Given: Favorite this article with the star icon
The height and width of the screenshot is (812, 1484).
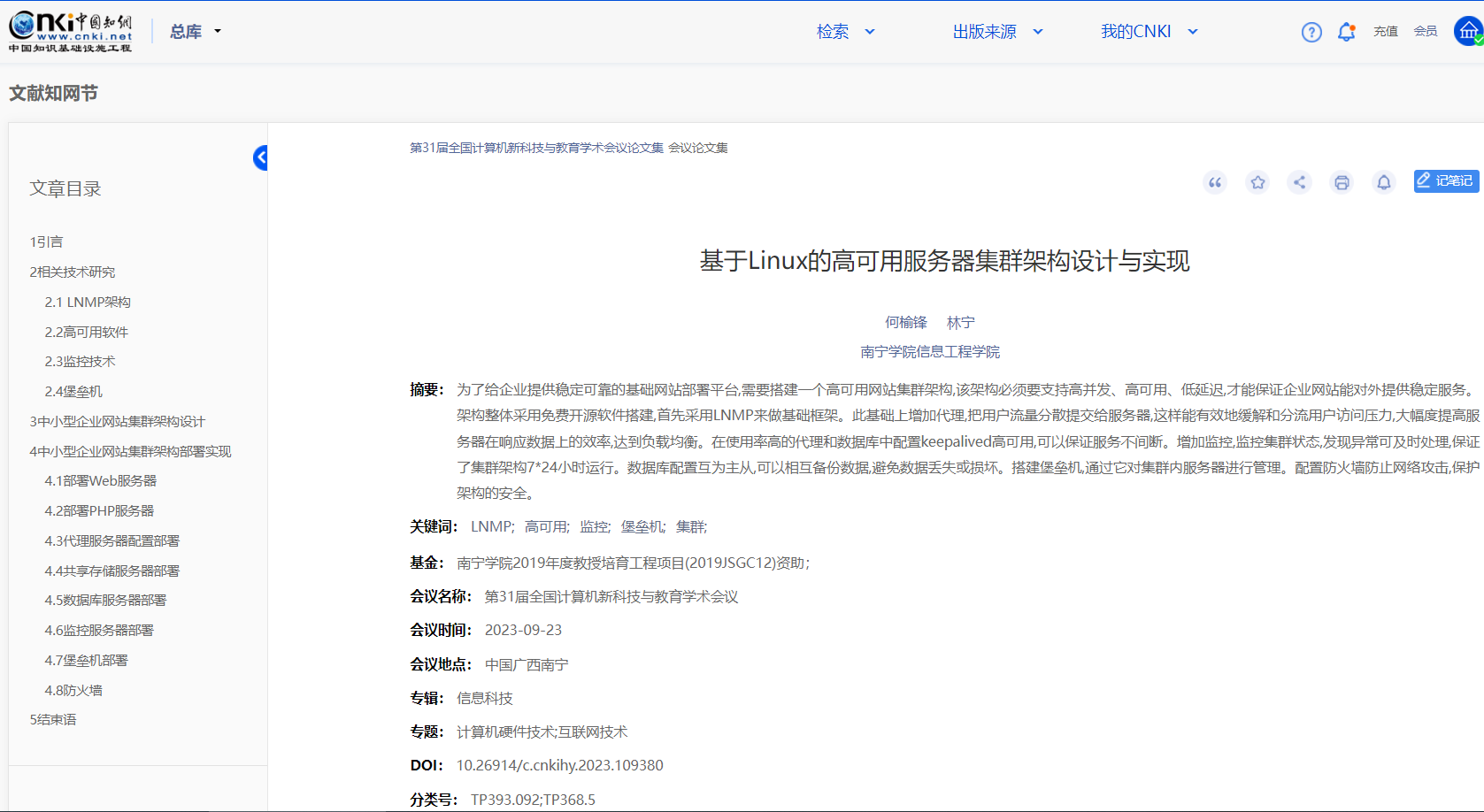Looking at the screenshot, I should (x=1257, y=182).
